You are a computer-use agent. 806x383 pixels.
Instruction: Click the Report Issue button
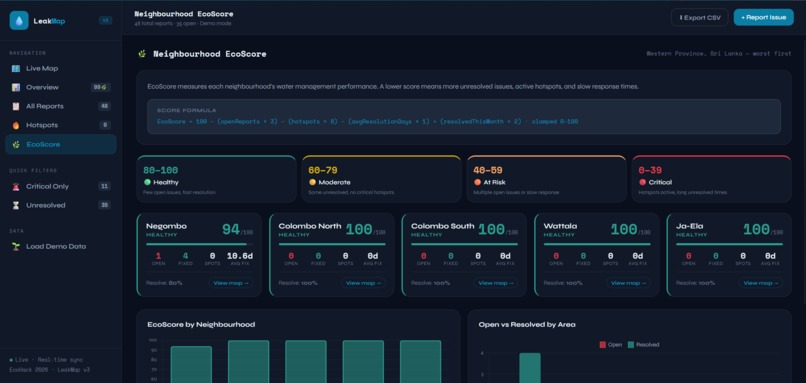point(763,17)
